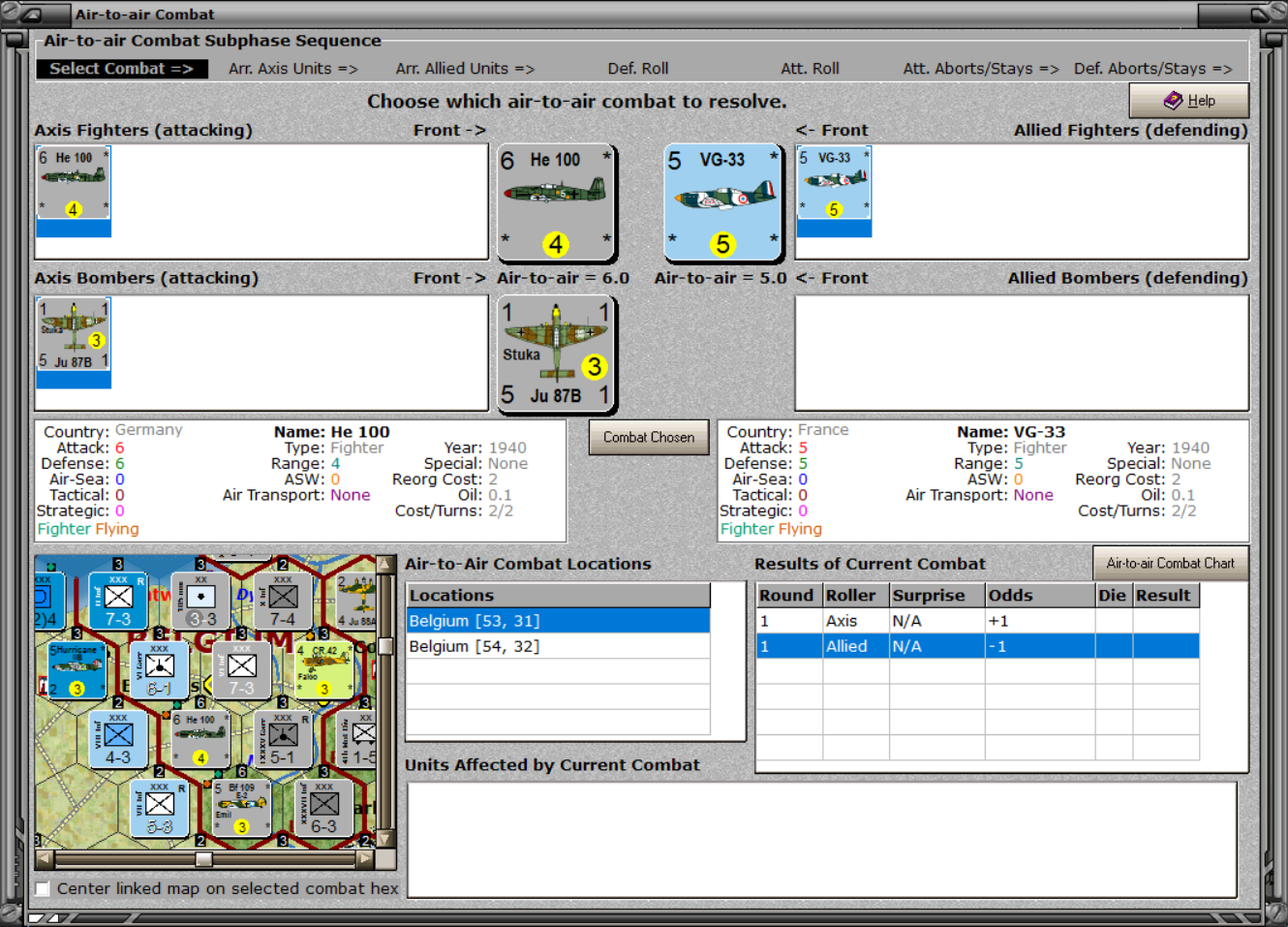Click the Ju 88A bomber unit on the map

355,601
